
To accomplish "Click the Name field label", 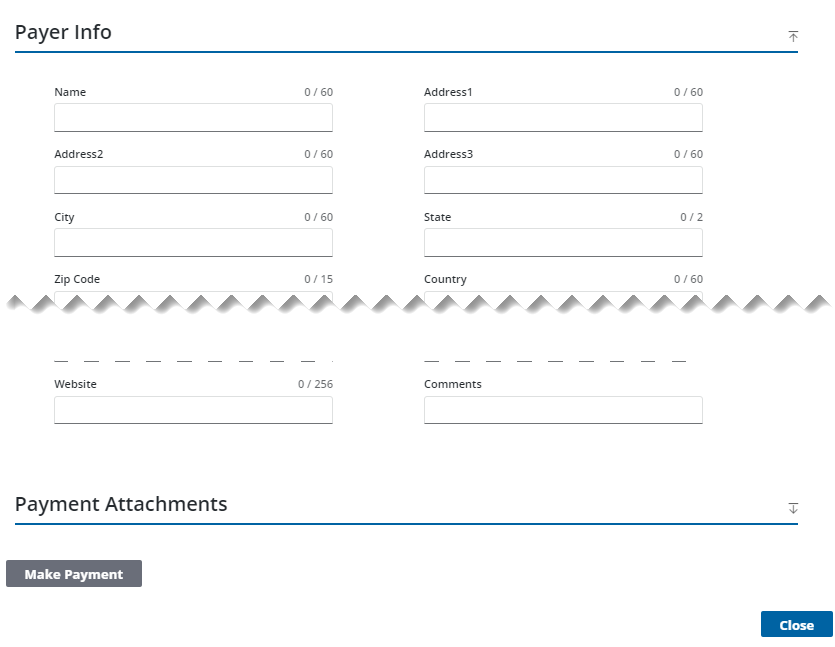I will [70, 92].
